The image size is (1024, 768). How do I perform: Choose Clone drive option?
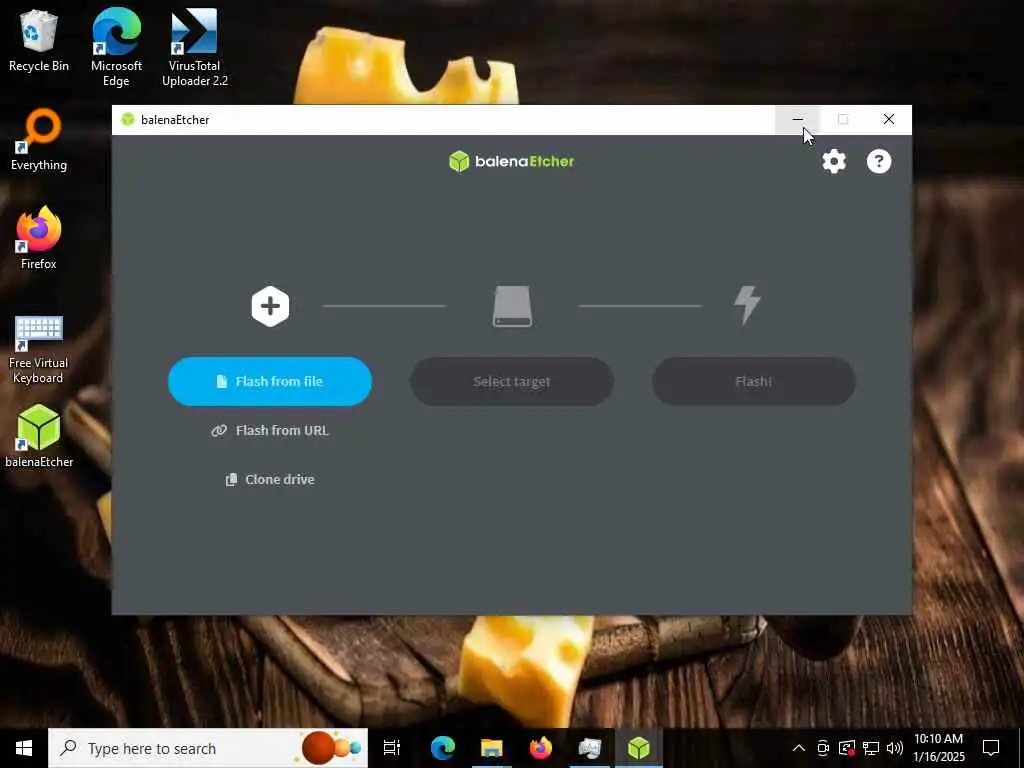pyautogui.click(x=270, y=479)
